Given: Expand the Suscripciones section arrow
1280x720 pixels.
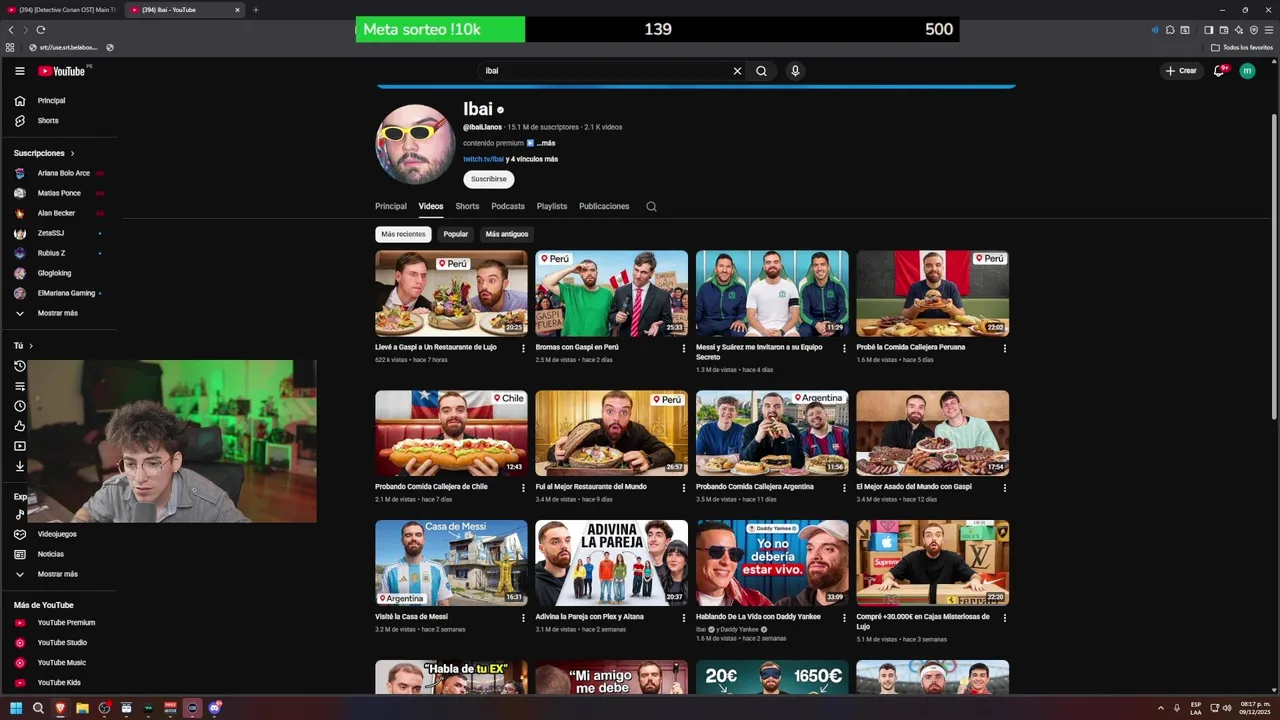Looking at the screenshot, I should [72, 153].
